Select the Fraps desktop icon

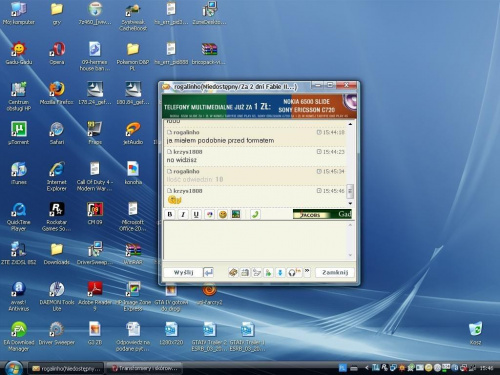95,133
